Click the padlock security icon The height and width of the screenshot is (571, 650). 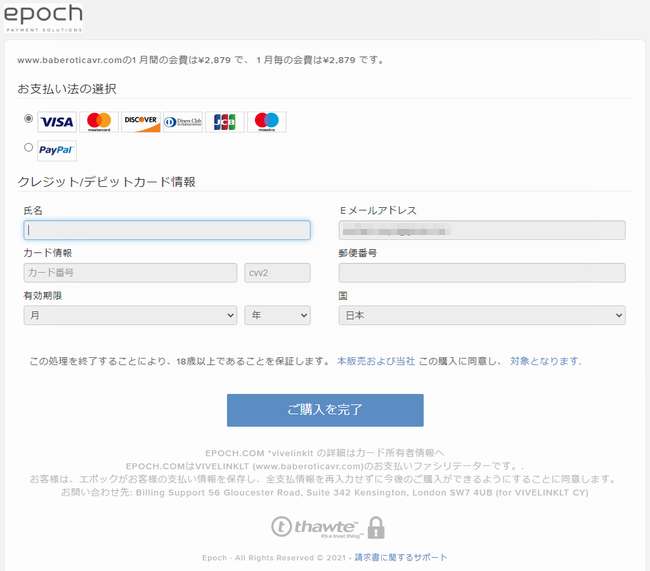tap(376, 527)
